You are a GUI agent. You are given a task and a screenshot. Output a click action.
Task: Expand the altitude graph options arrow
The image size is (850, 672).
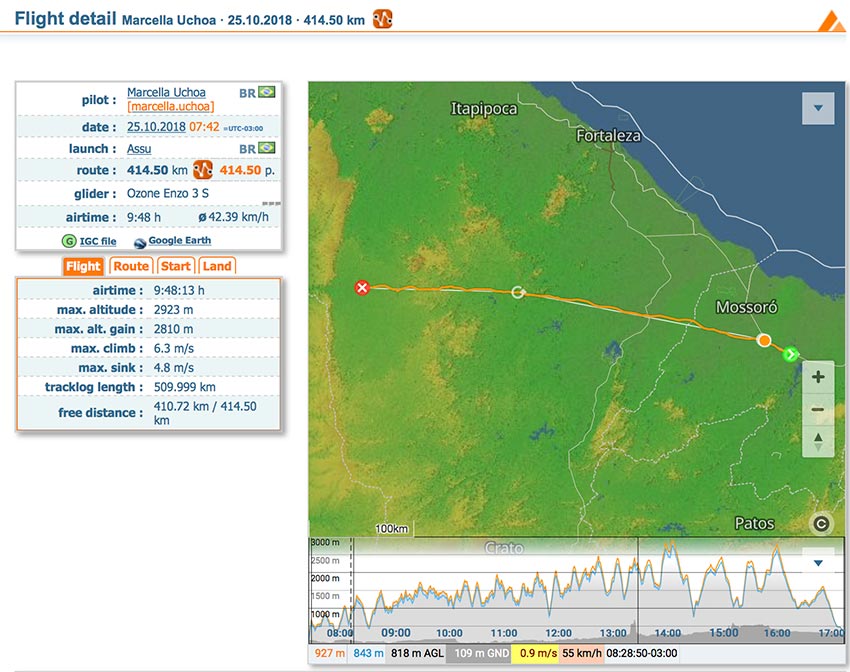[x=818, y=563]
